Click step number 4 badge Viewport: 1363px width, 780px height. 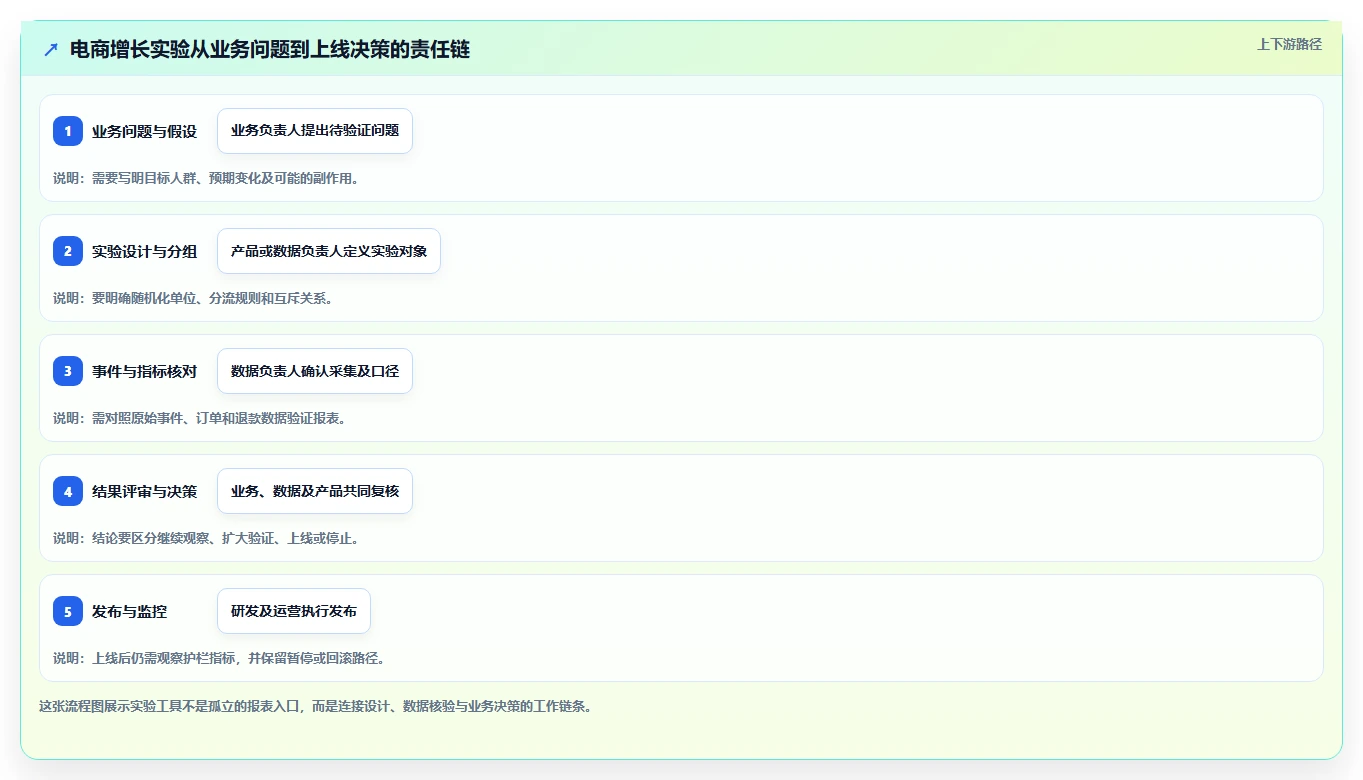[68, 491]
